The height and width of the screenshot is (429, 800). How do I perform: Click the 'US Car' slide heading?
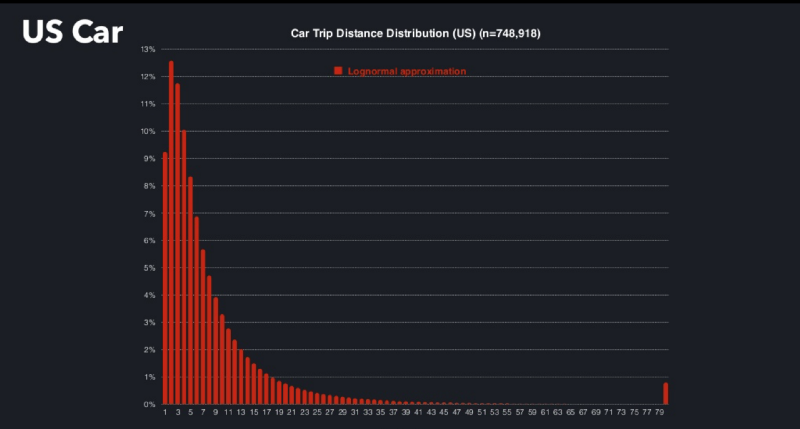[x=72, y=32]
